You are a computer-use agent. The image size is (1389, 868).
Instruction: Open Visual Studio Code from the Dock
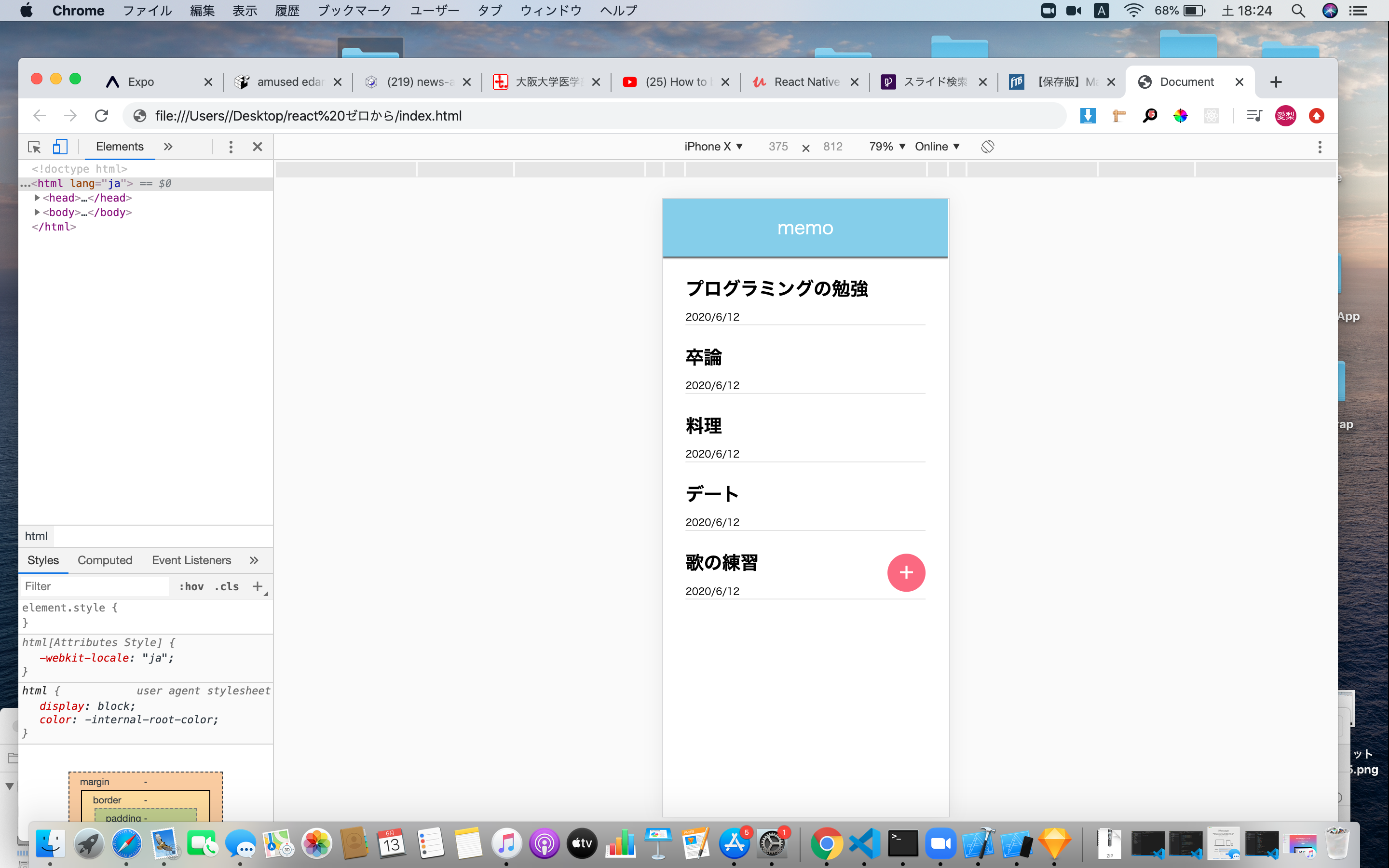click(x=864, y=843)
